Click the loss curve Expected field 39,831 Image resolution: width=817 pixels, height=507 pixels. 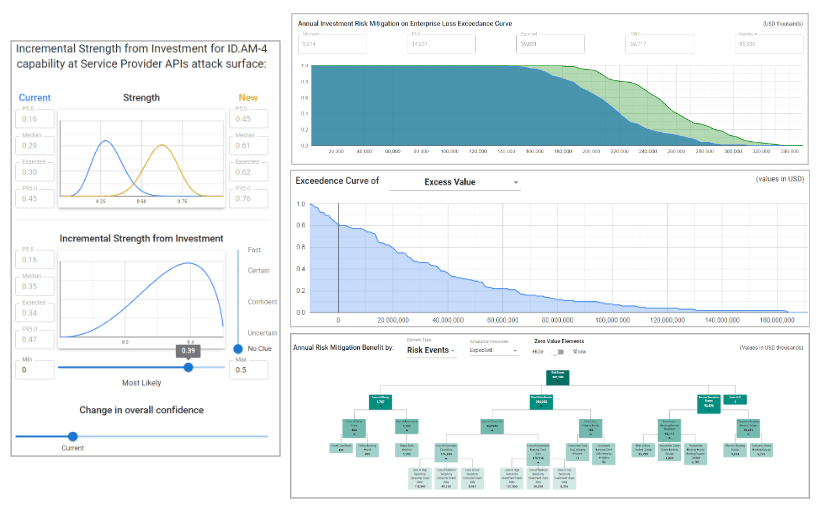pyautogui.click(x=550, y=44)
